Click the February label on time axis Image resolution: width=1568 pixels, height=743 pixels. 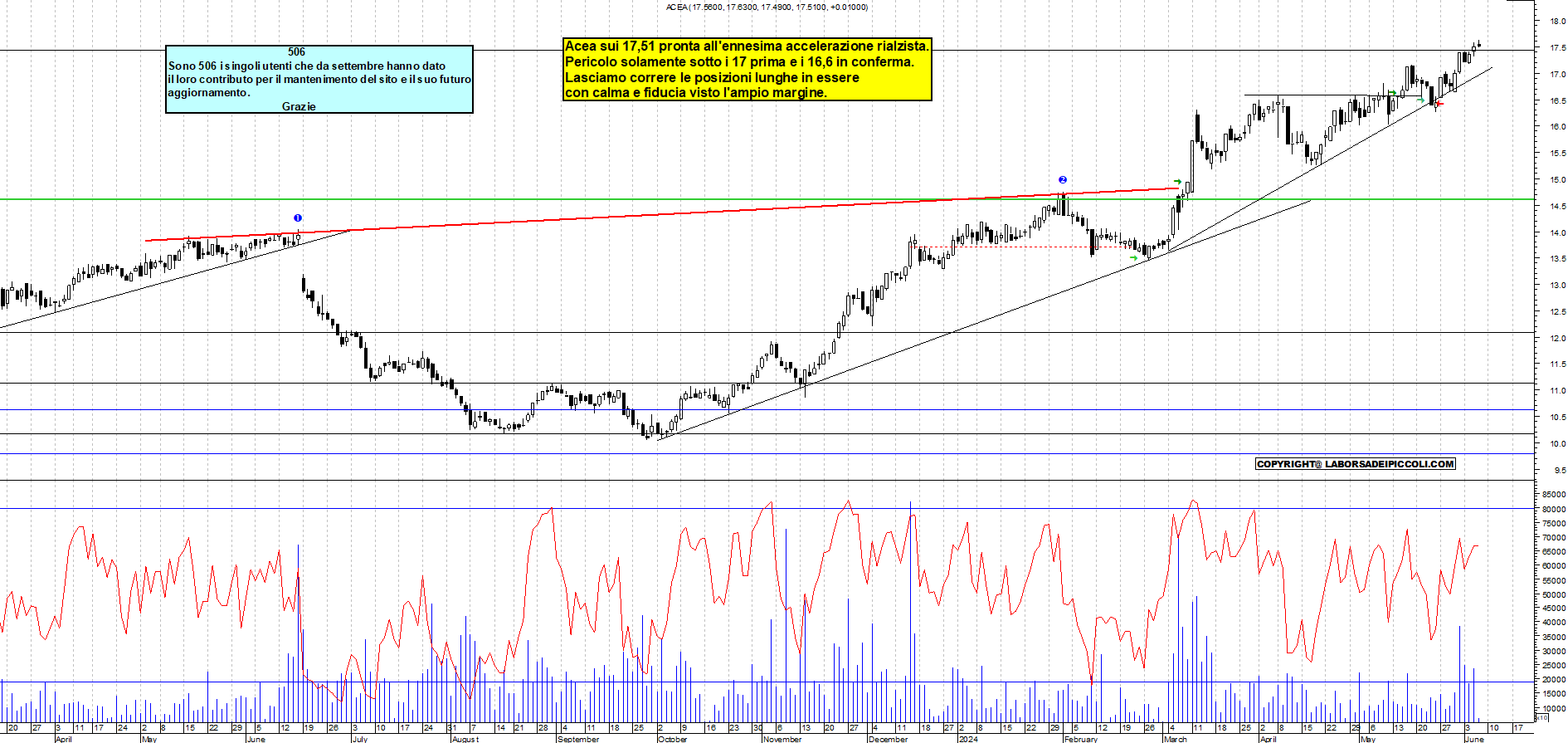click(1080, 739)
